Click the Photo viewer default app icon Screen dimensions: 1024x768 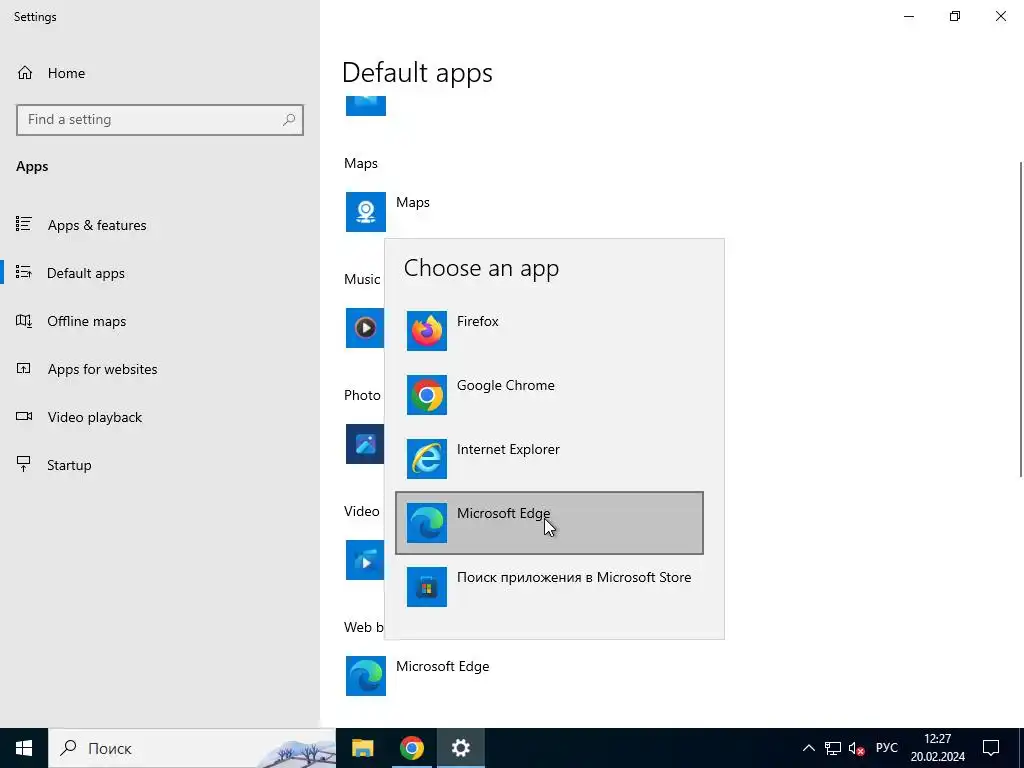365,444
